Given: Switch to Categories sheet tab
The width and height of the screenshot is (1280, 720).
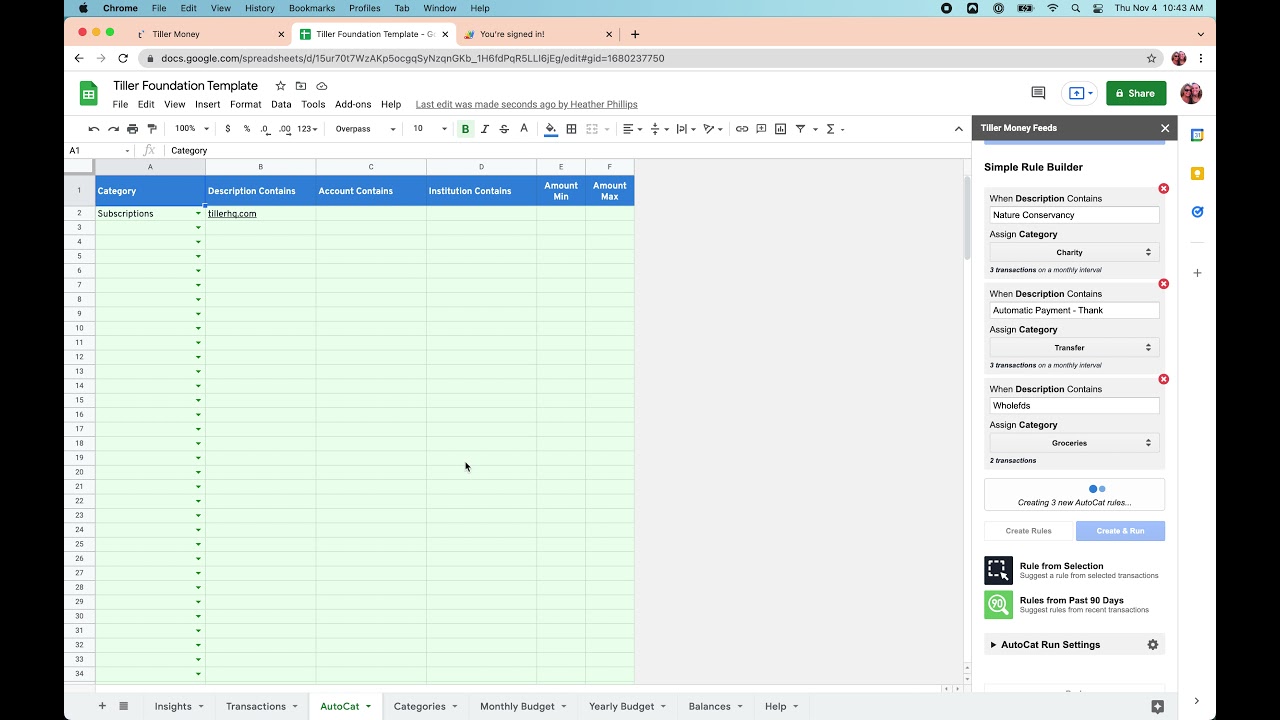Looking at the screenshot, I should (420, 706).
